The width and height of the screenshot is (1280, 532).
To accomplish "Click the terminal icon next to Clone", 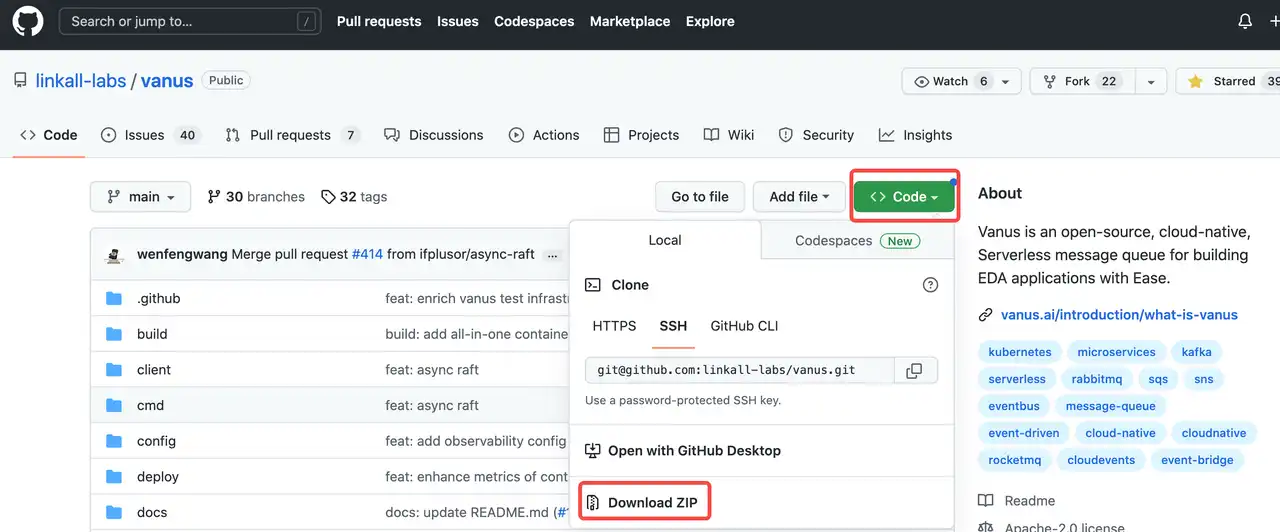I will click(593, 285).
